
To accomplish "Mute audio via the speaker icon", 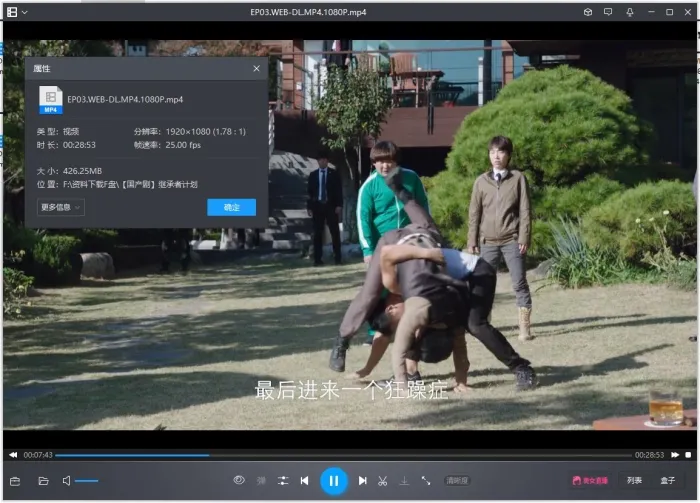I will click(x=66, y=481).
